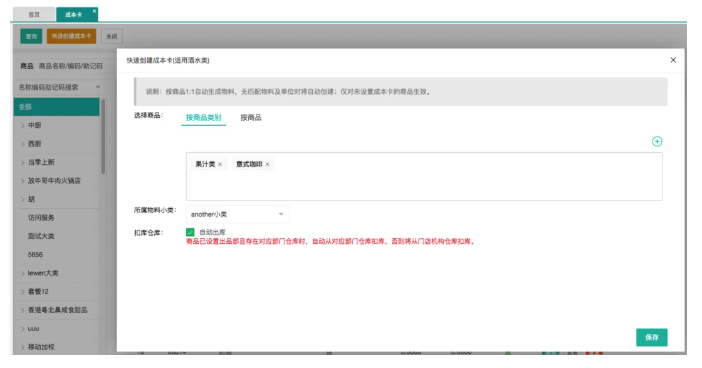Viewport: 702px width, 368px height.
Task: Expand the 当季上新 category
Action: 22,162
